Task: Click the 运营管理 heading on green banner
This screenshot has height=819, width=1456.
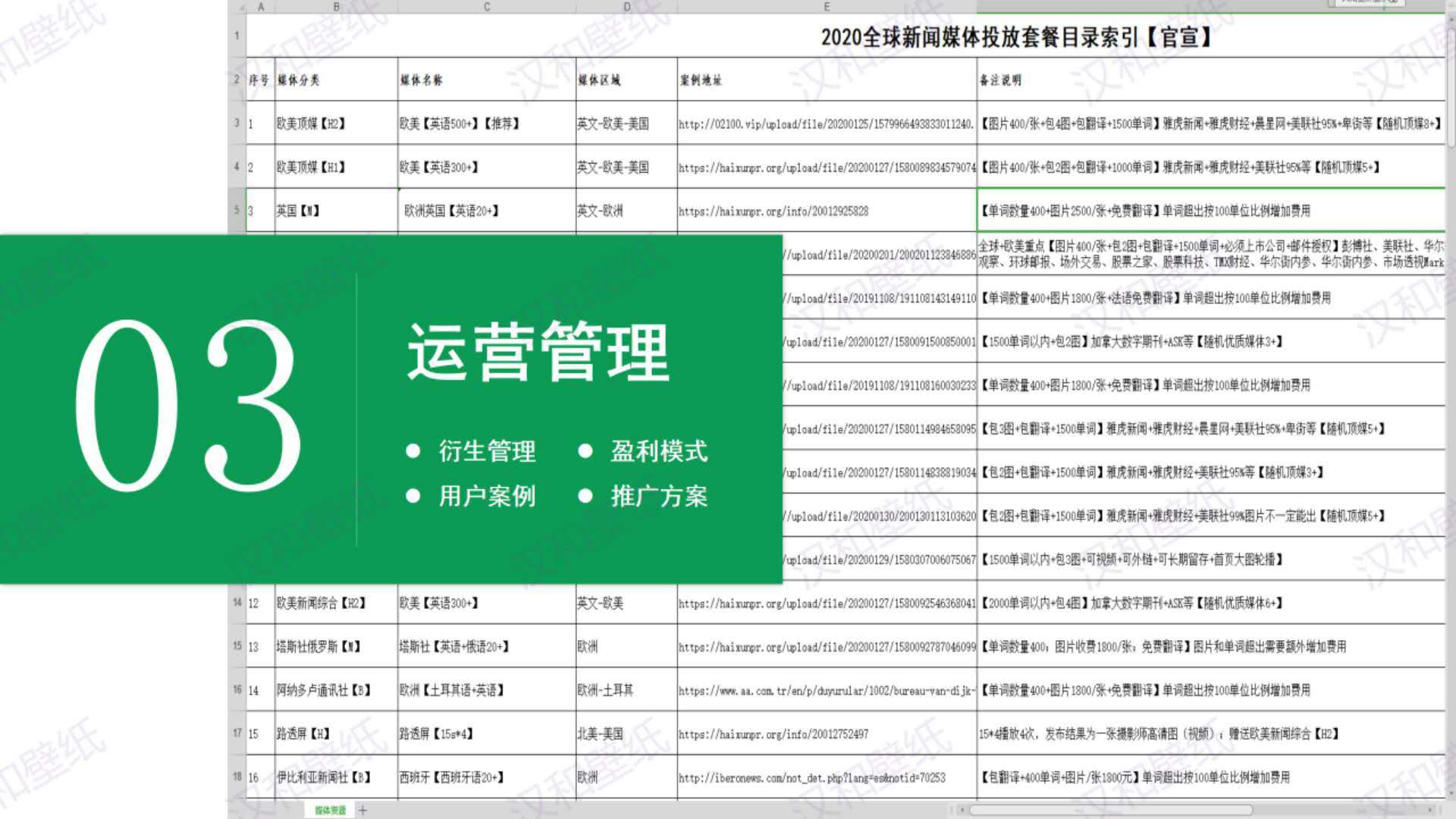Action: 538,353
